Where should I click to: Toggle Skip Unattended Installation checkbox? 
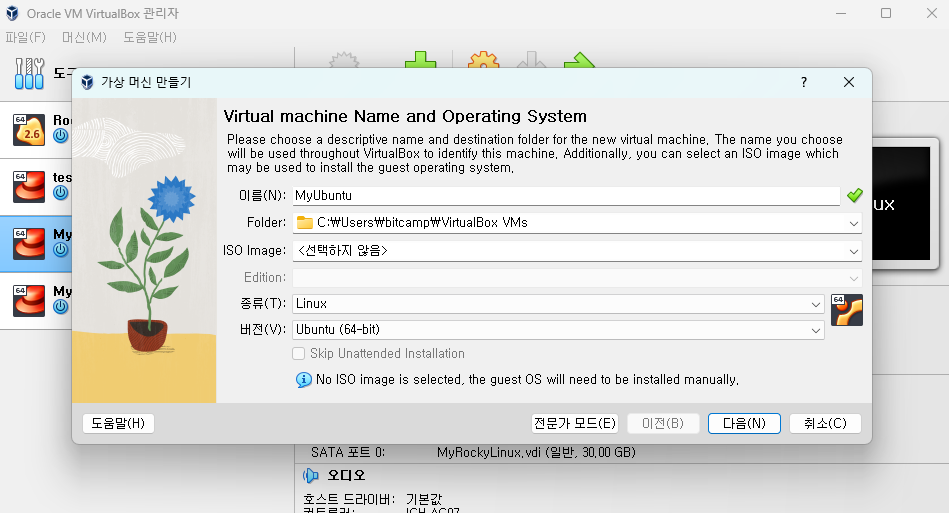tap(298, 353)
